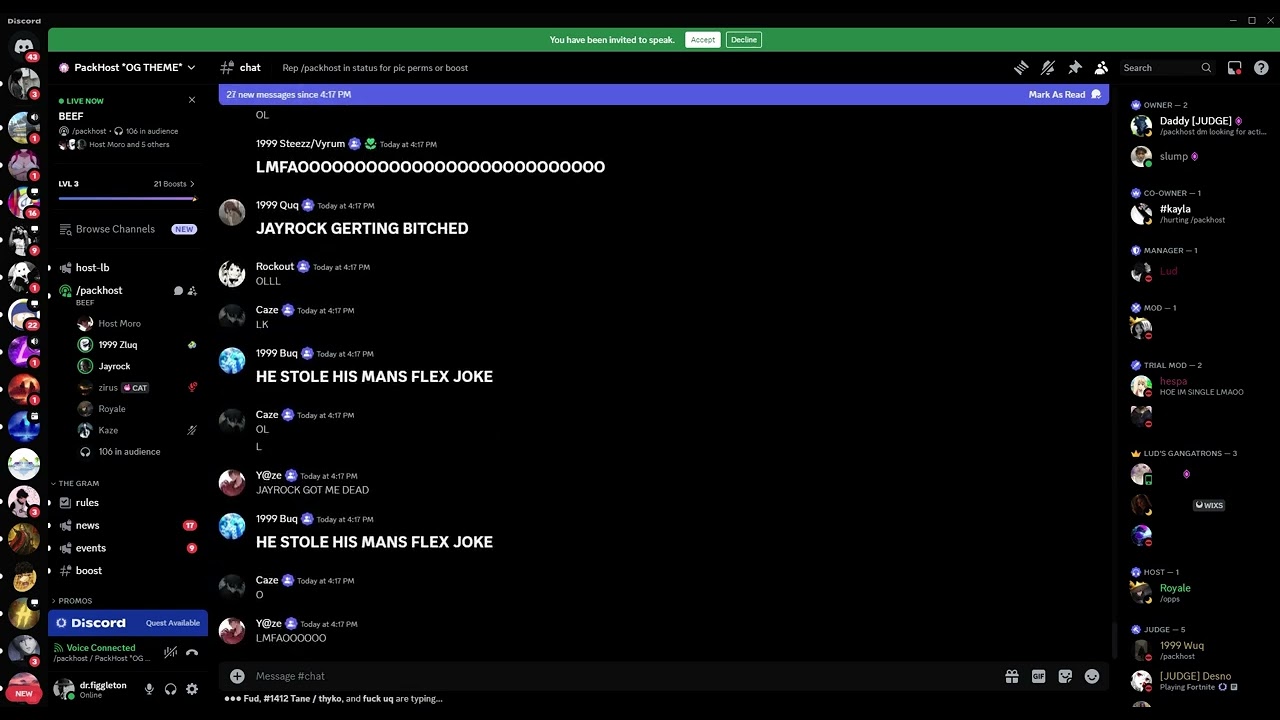This screenshot has width=1280, height=720.
Task: Open server icon with 22 badge
Action: pyautogui.click(x=23, y=314)
